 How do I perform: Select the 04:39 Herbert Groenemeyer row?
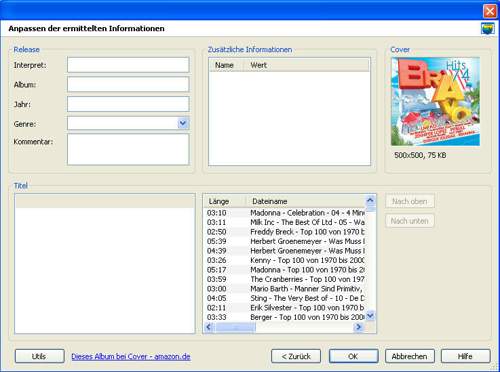pos(284,251)
